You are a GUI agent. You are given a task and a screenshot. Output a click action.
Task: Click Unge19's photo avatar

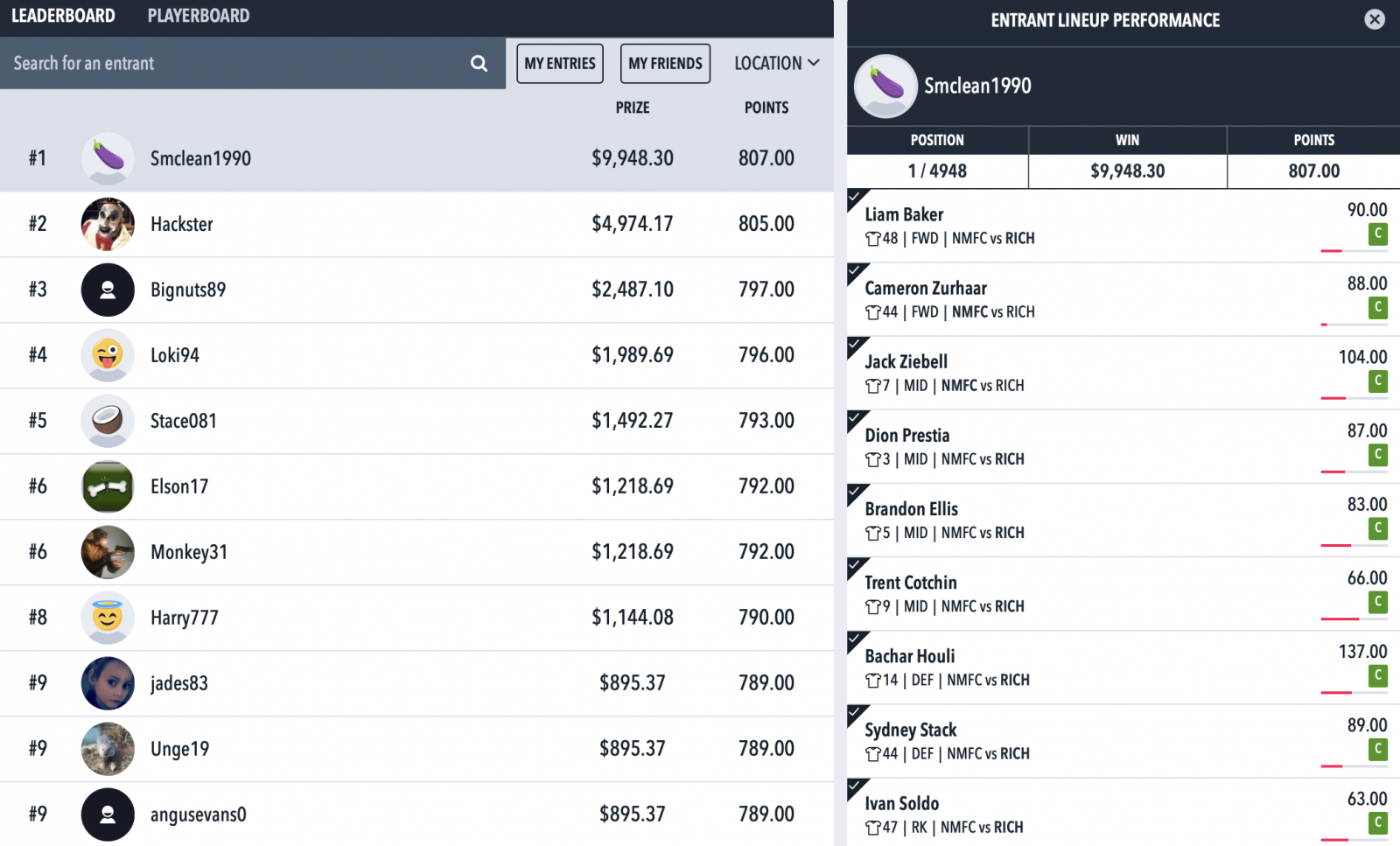[108, 749]
